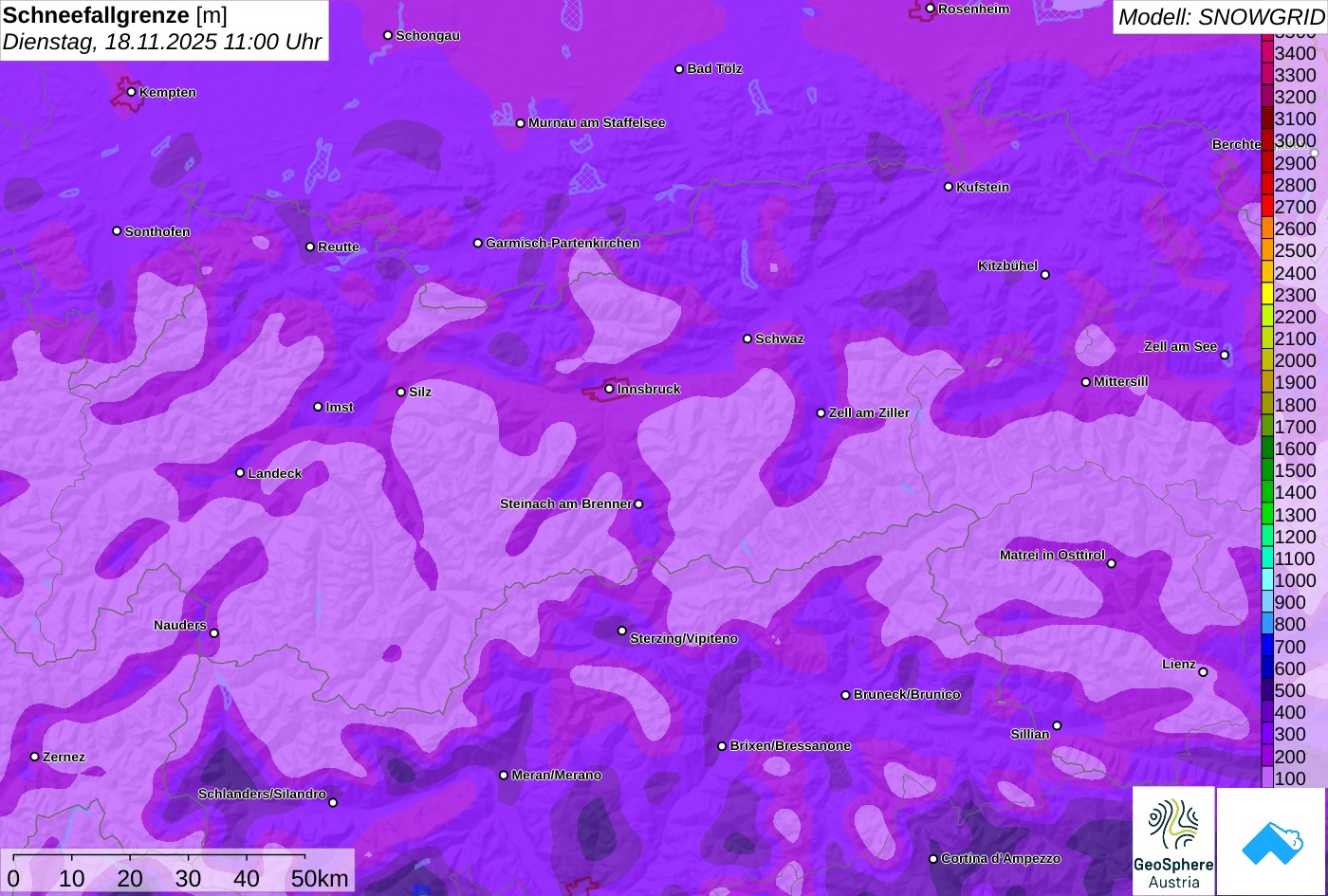Click the Kufstein marker dot
The height and width of the screenshot is (896, 1328).
coord(948,187)
